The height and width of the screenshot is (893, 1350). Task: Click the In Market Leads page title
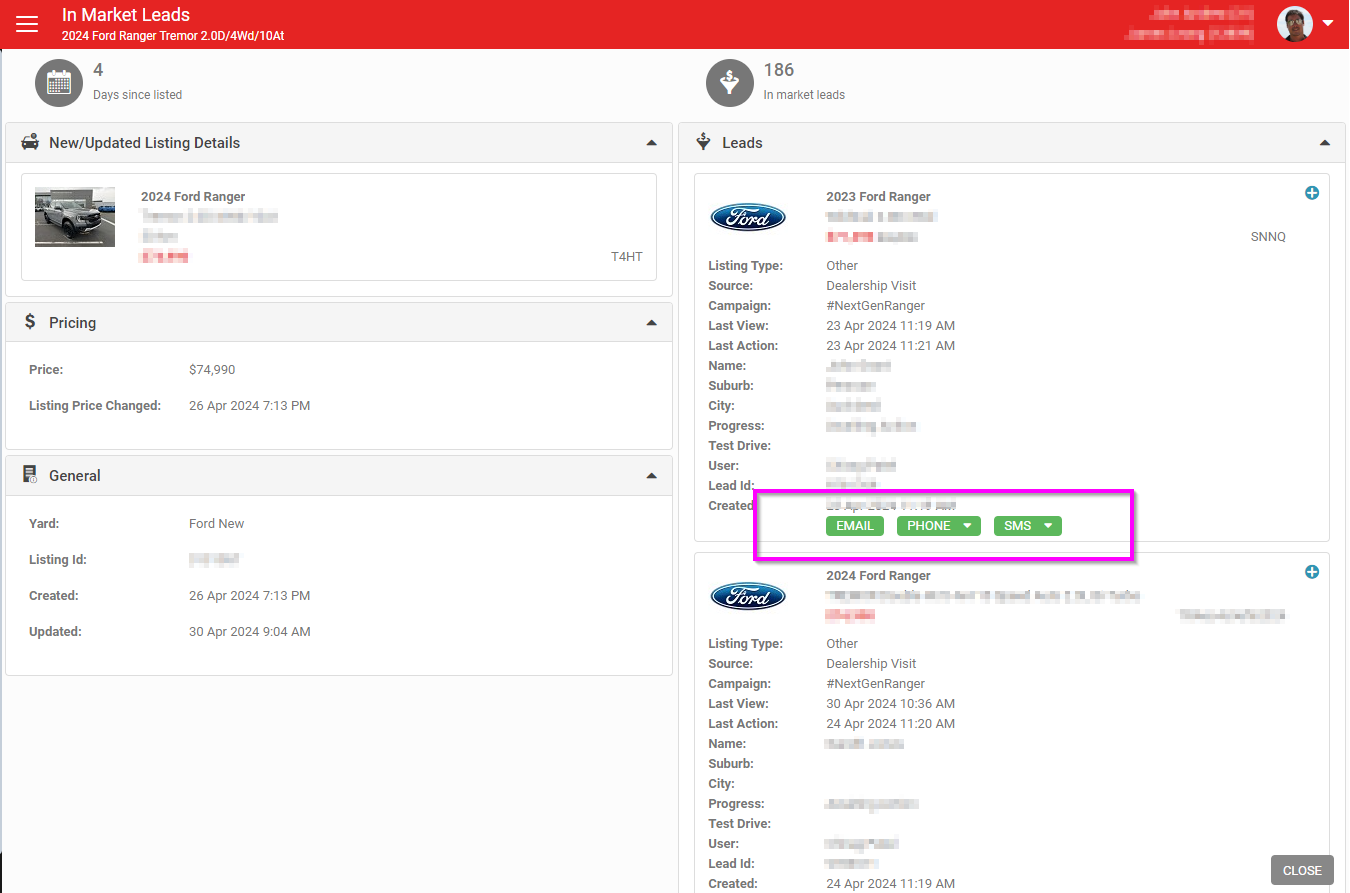[126, 15]
